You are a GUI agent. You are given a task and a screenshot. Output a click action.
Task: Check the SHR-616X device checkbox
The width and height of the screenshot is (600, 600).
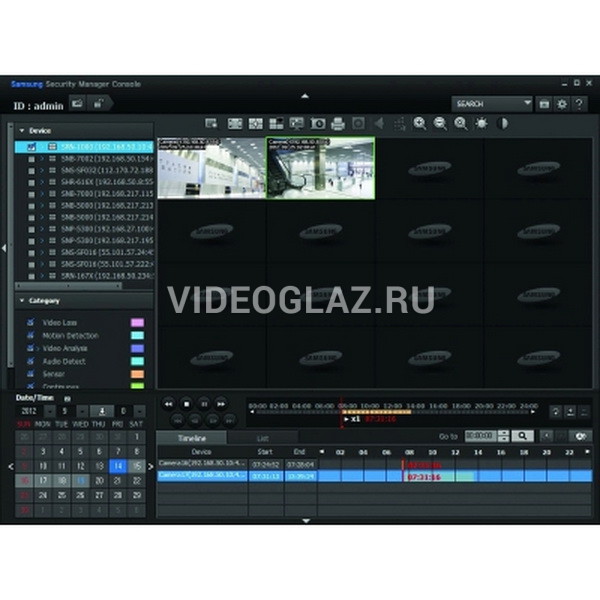click(32, 183)
